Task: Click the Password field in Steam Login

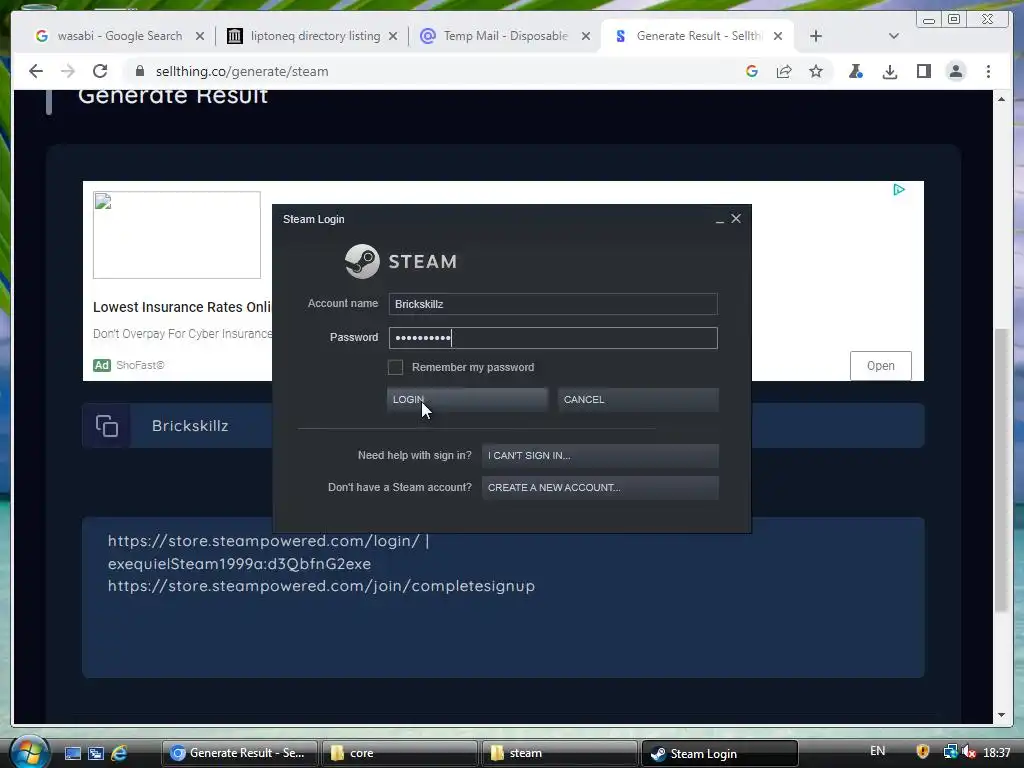Action: click(553, 338)
